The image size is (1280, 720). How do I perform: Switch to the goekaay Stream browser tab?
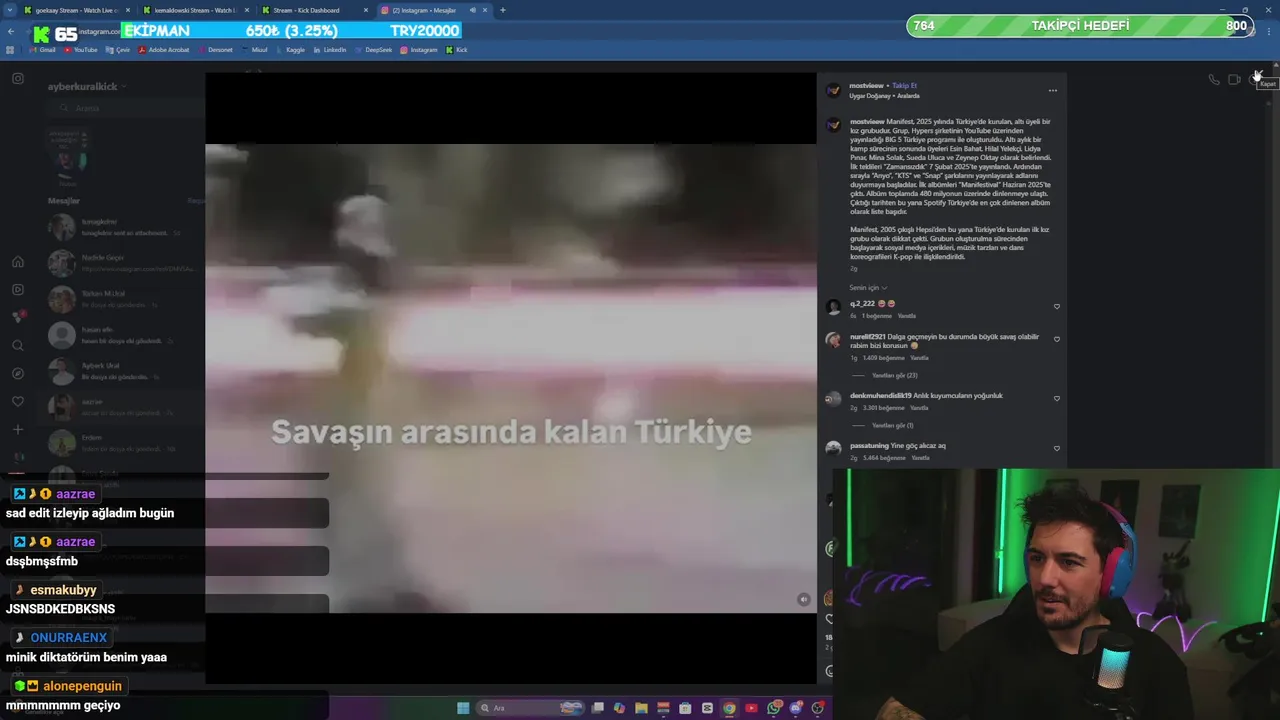(76, 10)
